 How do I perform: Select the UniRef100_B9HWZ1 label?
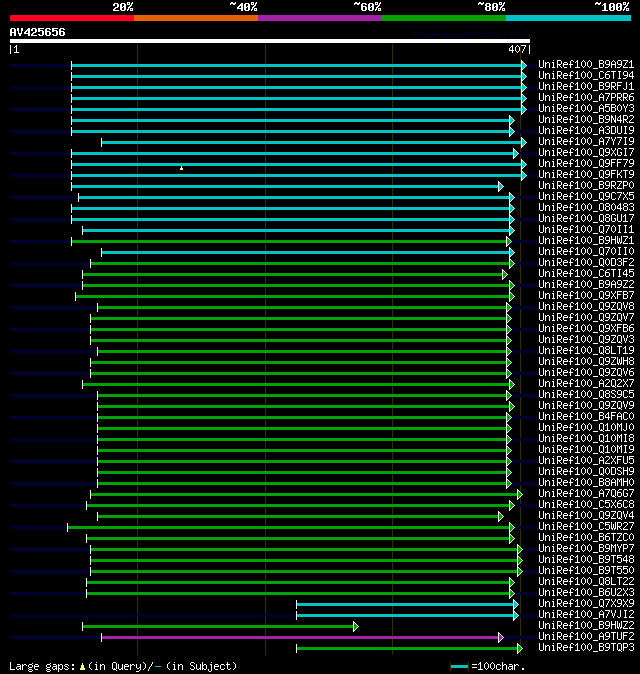coord(586,240)
